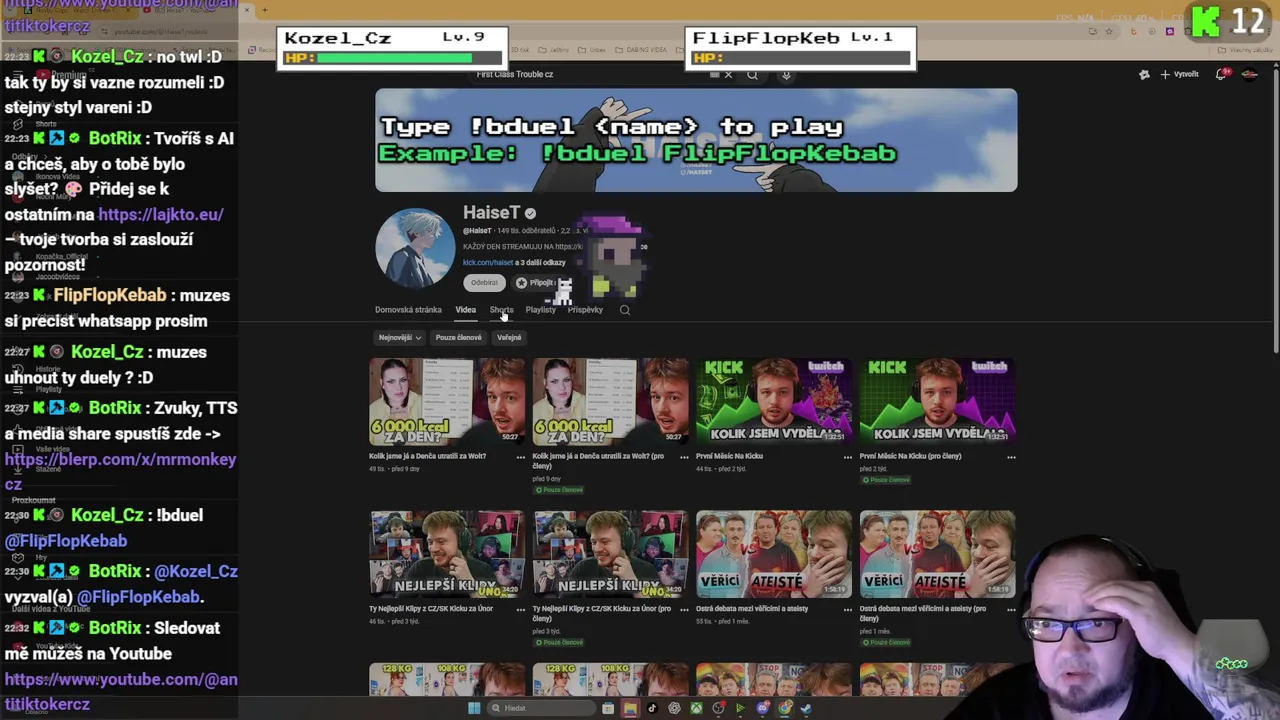Select the Videa tab

point(465,310)
